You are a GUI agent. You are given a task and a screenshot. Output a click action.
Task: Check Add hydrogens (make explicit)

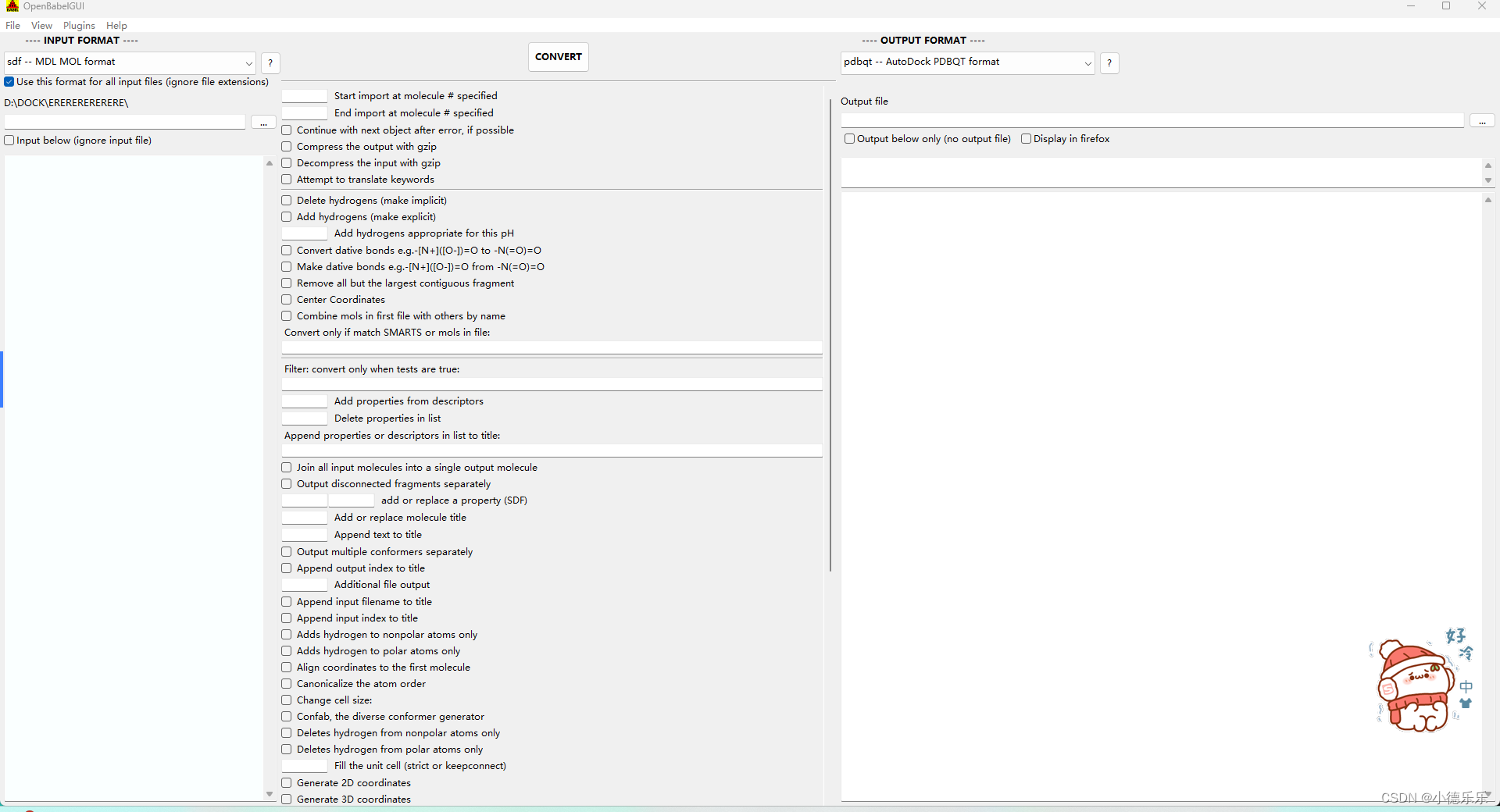287,217
